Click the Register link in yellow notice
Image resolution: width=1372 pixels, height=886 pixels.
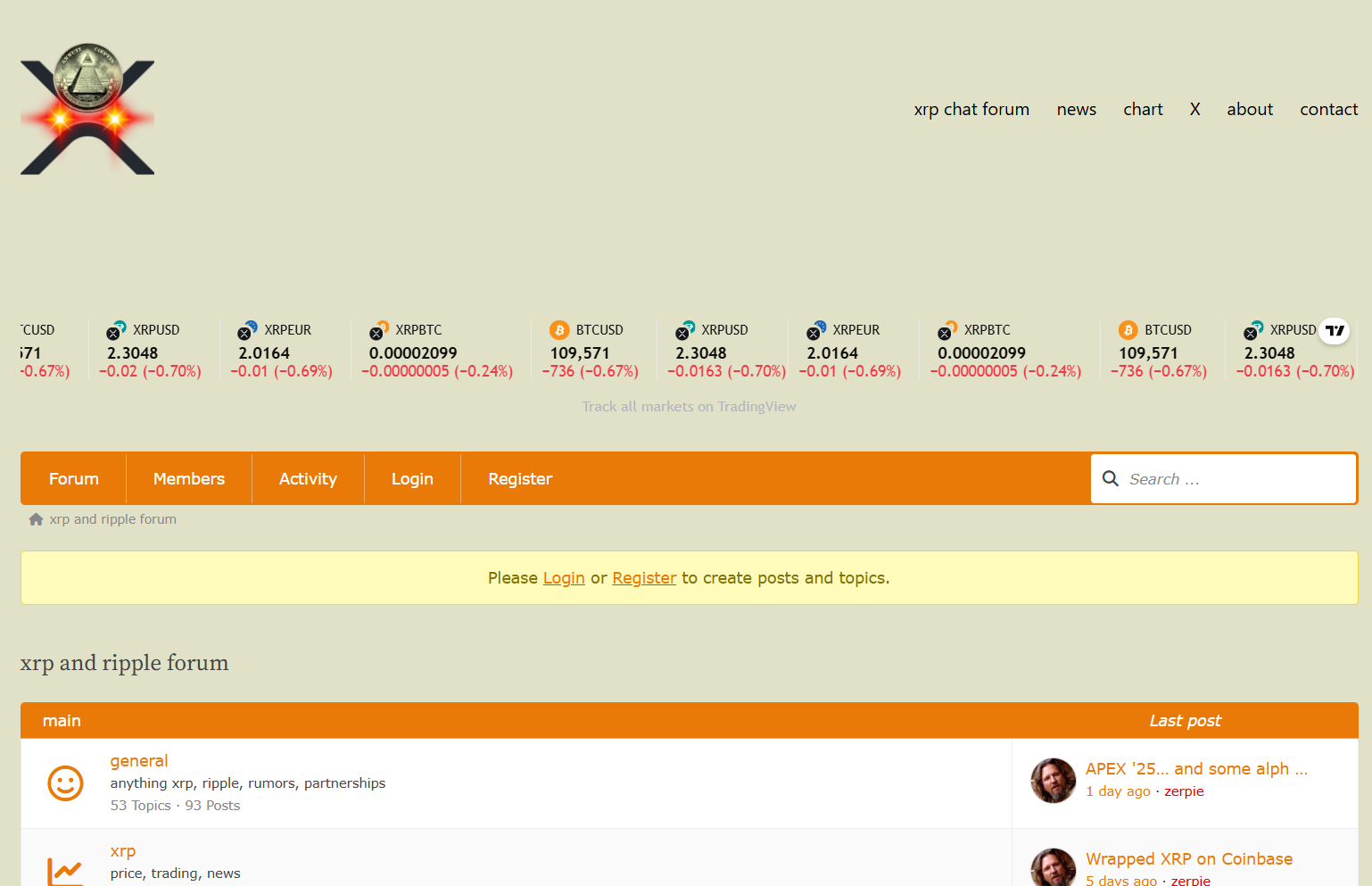tap(644, 578)
